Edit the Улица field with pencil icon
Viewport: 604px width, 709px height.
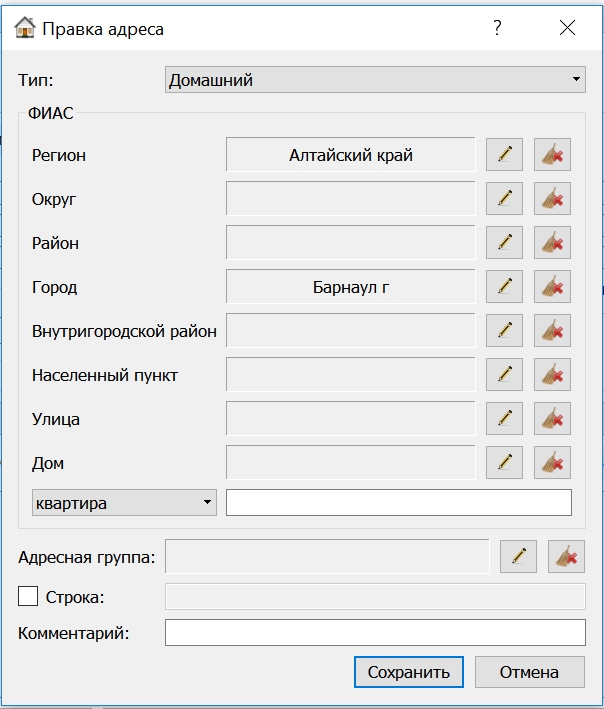(x=504, y=418)
